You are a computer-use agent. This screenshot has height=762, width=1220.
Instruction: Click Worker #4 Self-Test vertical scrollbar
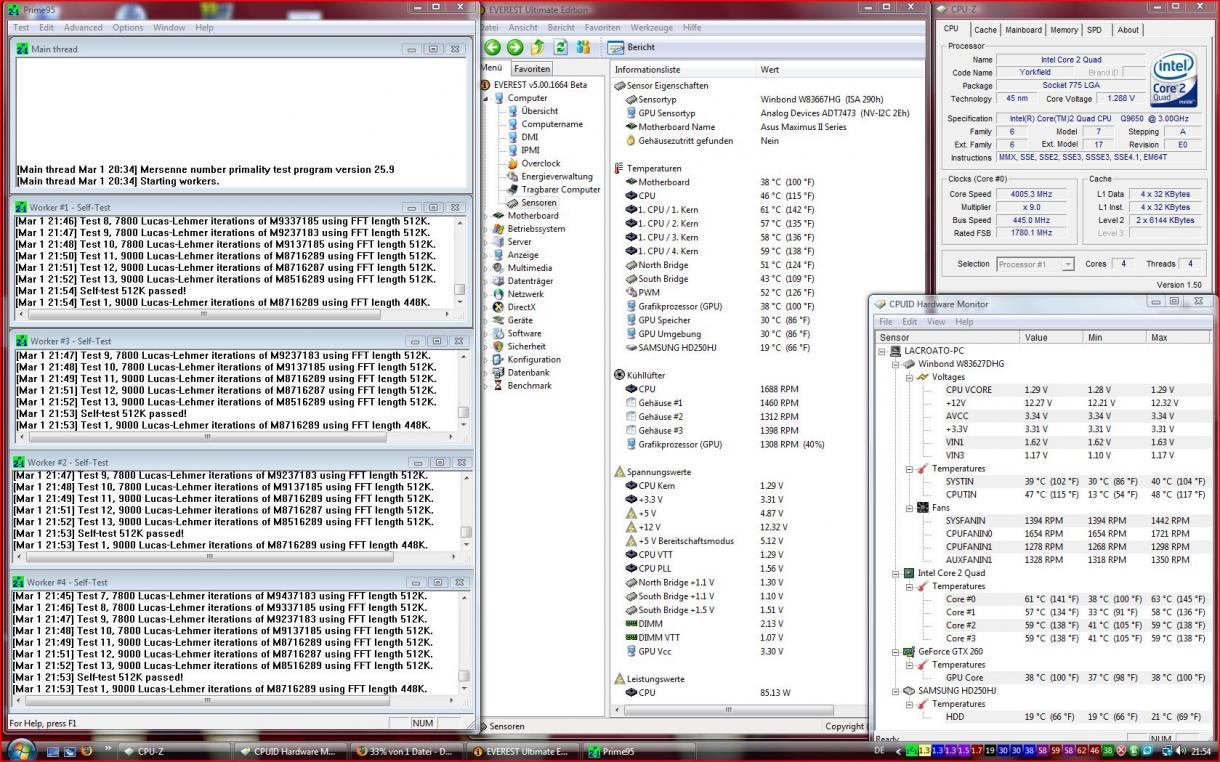(x=462, y=642)
